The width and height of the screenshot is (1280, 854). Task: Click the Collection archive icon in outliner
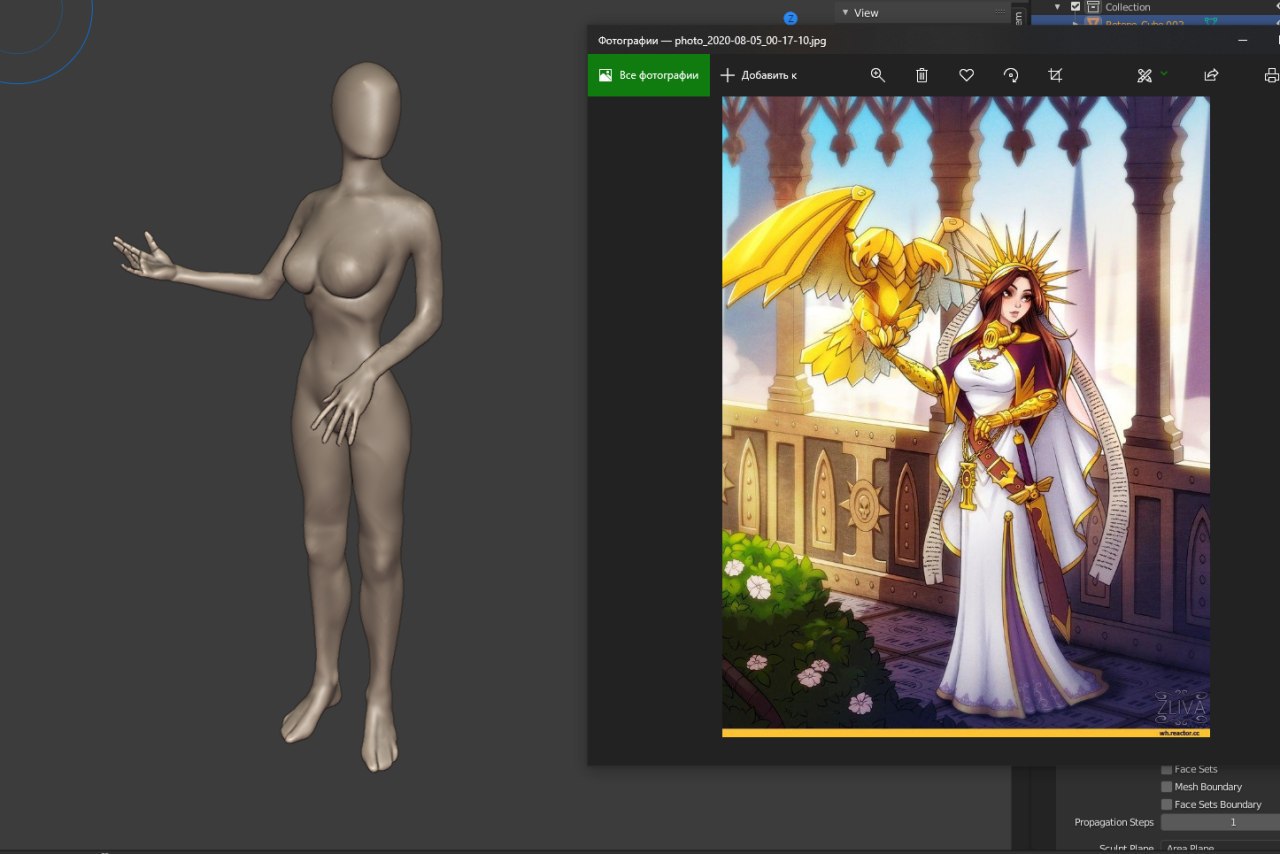click(1094, 7)
